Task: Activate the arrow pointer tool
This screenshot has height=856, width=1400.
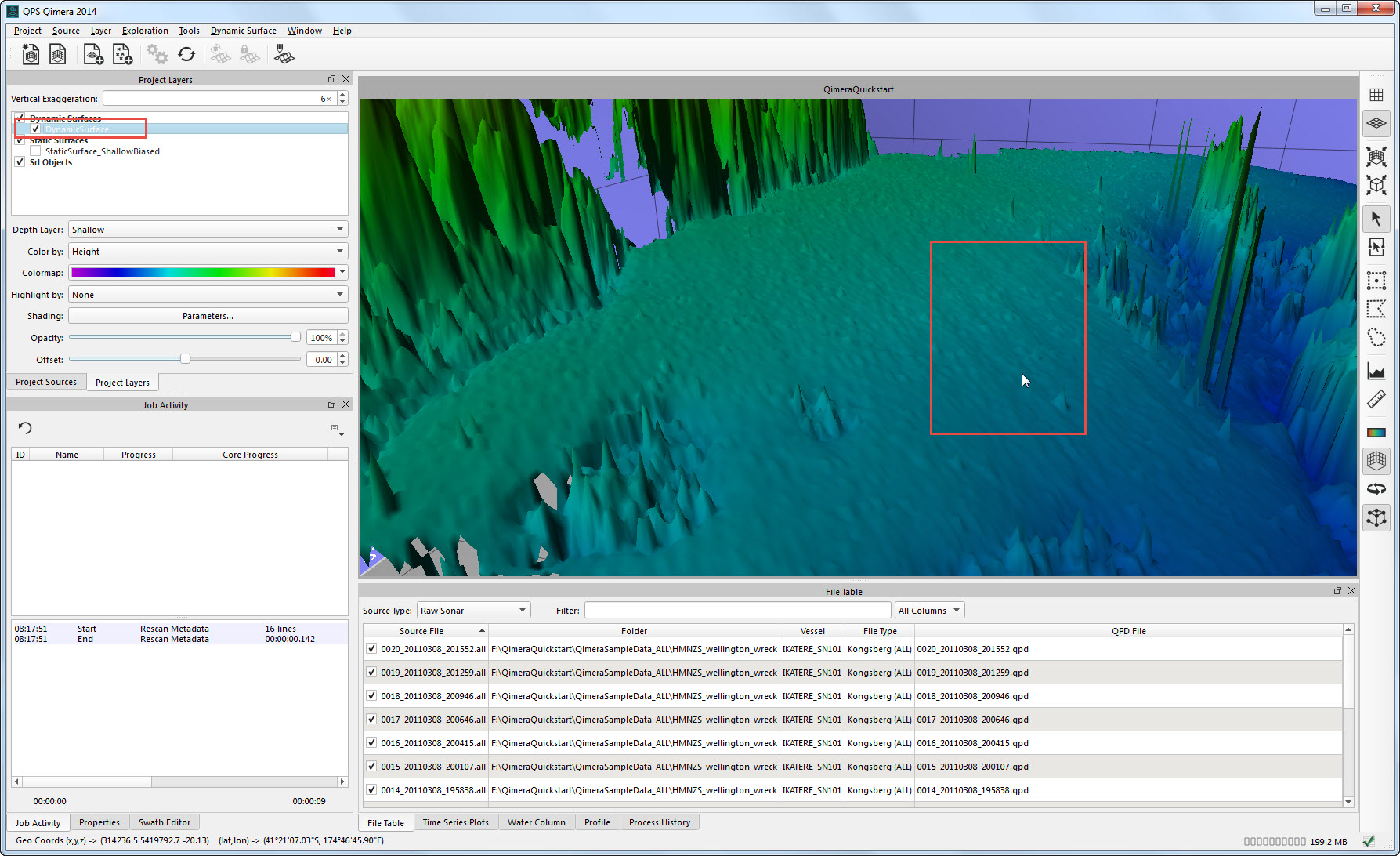Action: point(1376,219)
